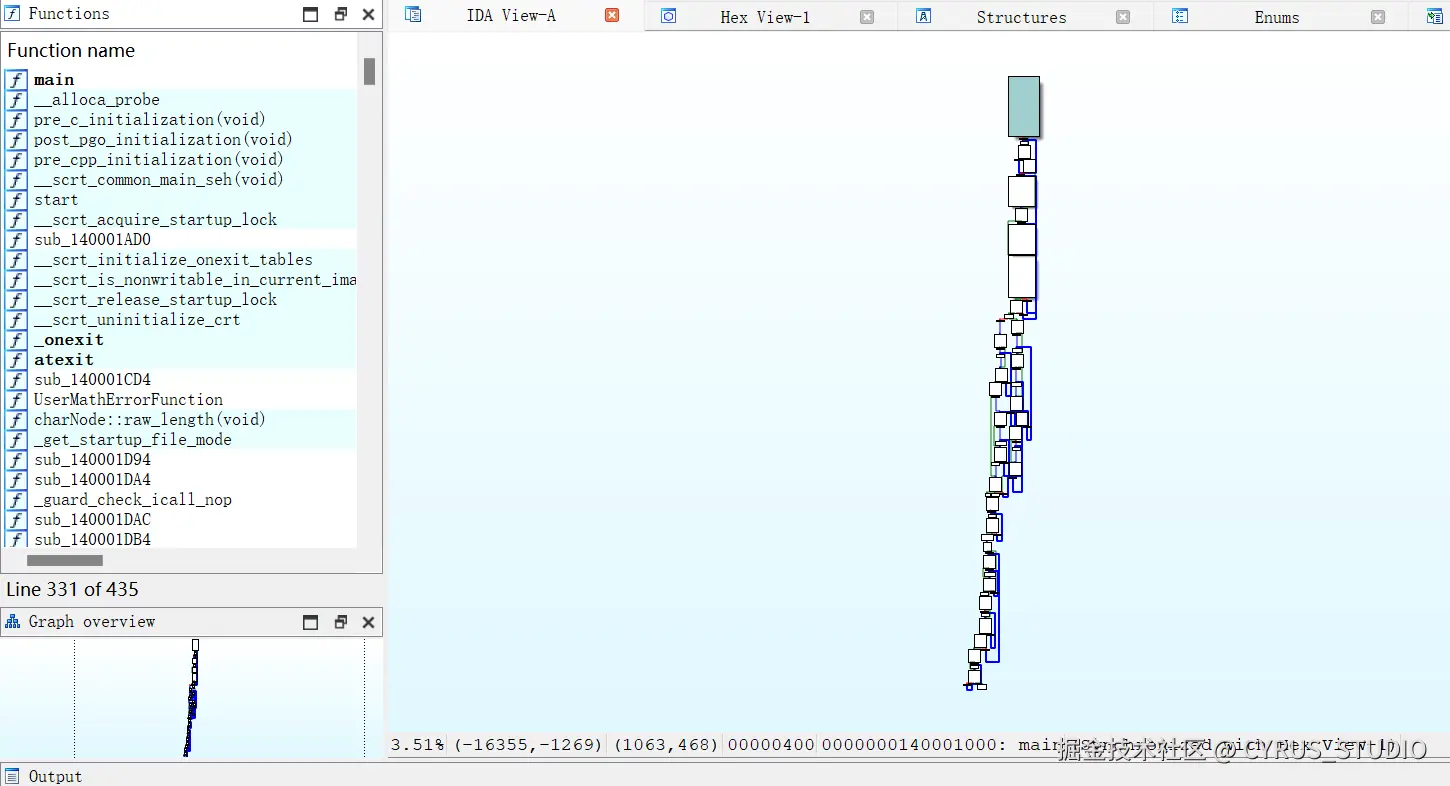The height and width of the screenshot is (786, 1450).
Task: Close the Enums tab
Action: coord(1378,17)
